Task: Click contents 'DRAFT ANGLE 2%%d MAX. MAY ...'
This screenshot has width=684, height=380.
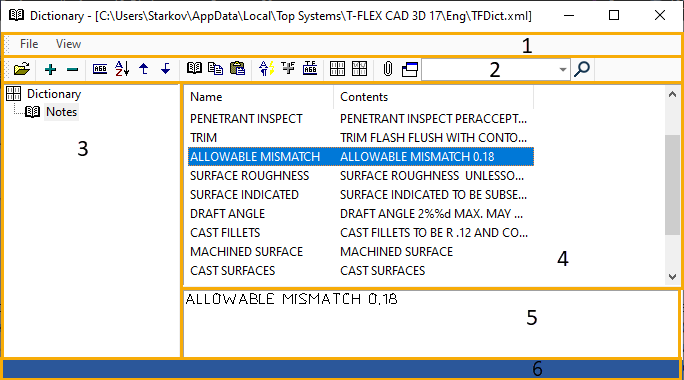Action: tap(431, 214)
